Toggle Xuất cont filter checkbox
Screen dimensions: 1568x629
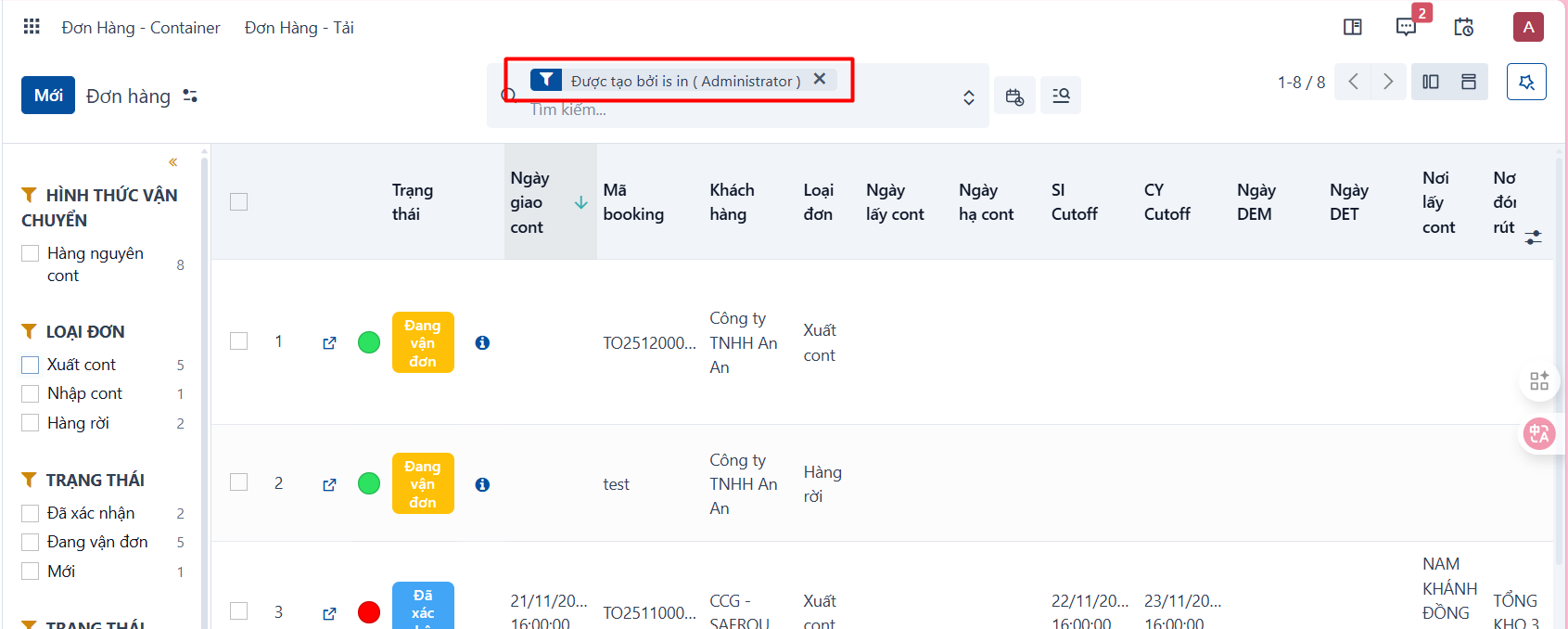[x=31, y=365]
